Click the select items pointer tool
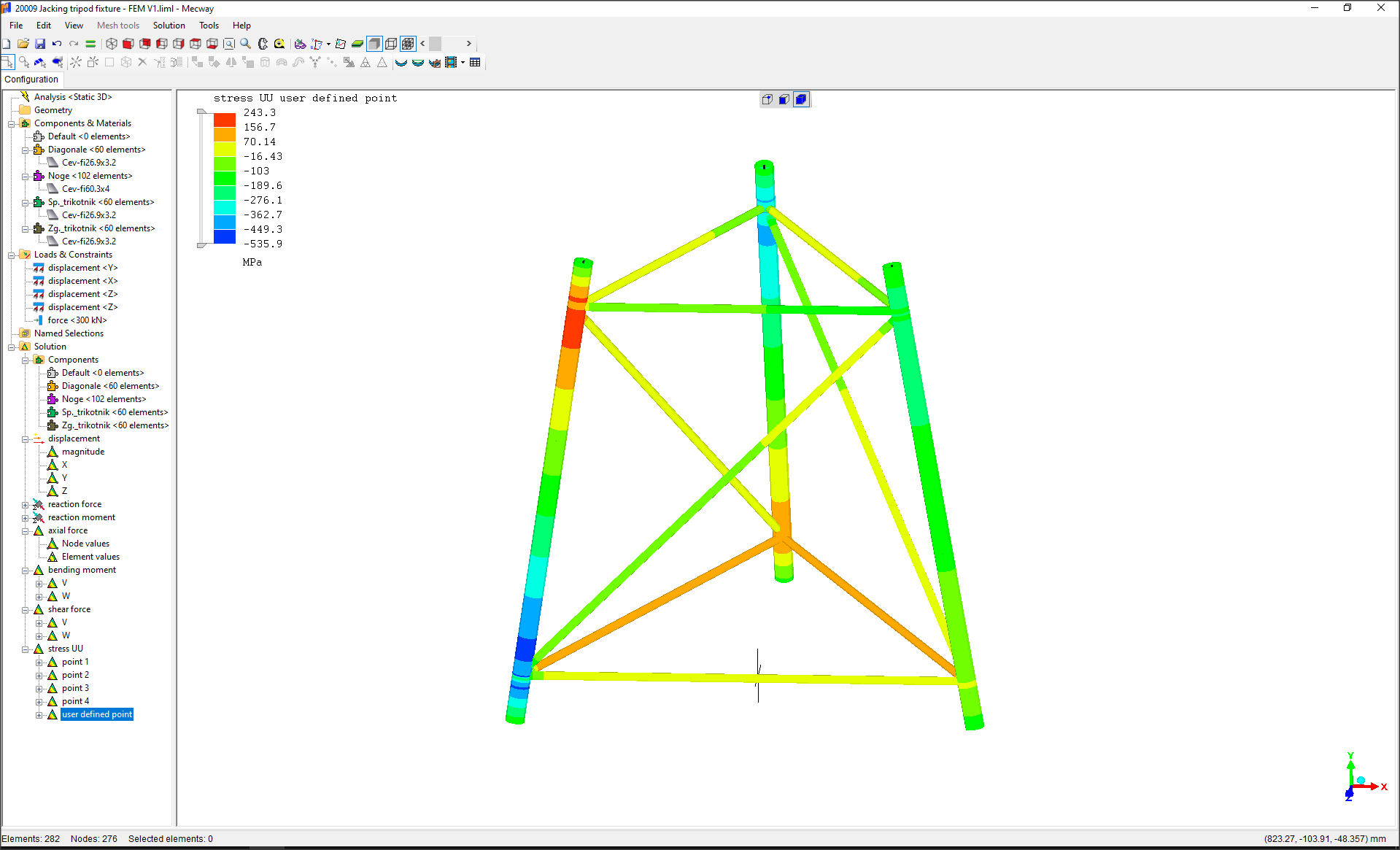The width and height of the screenshot is (1400, 850). pos(7,63)
